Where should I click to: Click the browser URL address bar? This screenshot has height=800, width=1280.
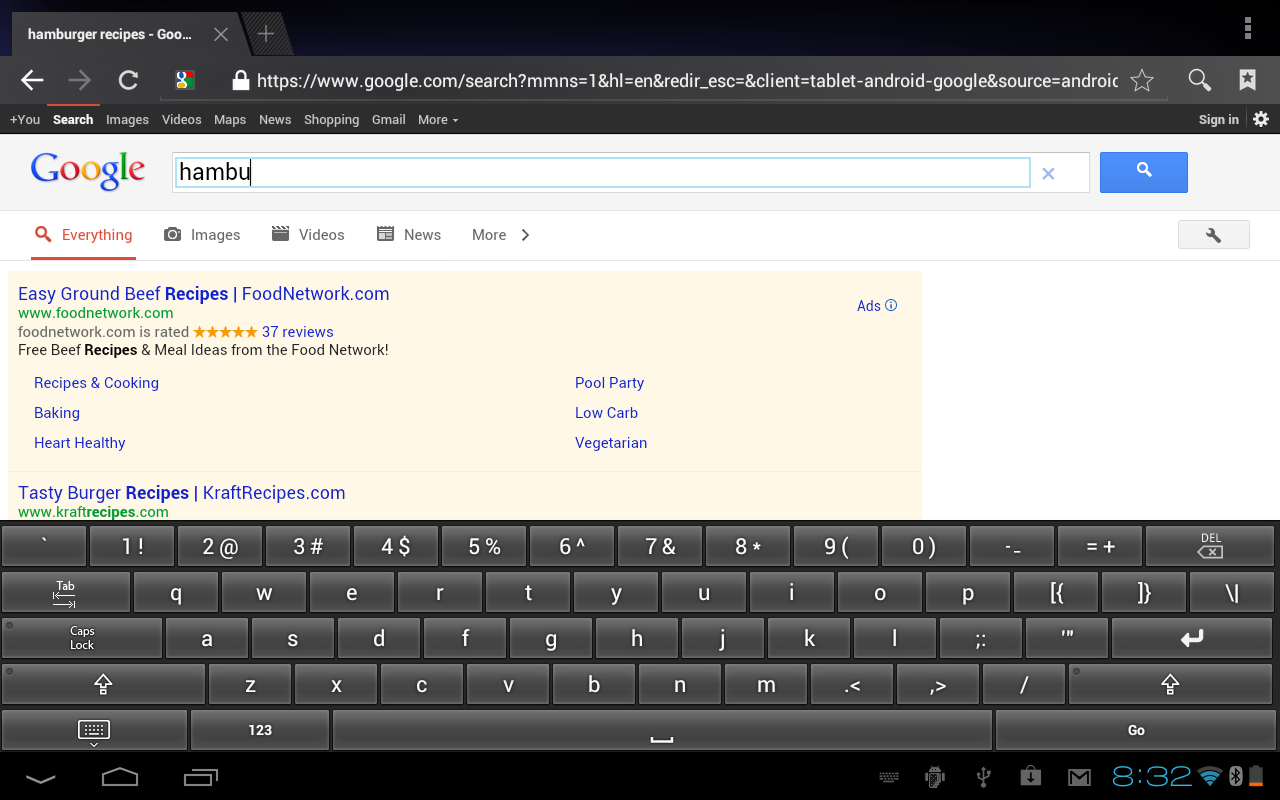686,81
